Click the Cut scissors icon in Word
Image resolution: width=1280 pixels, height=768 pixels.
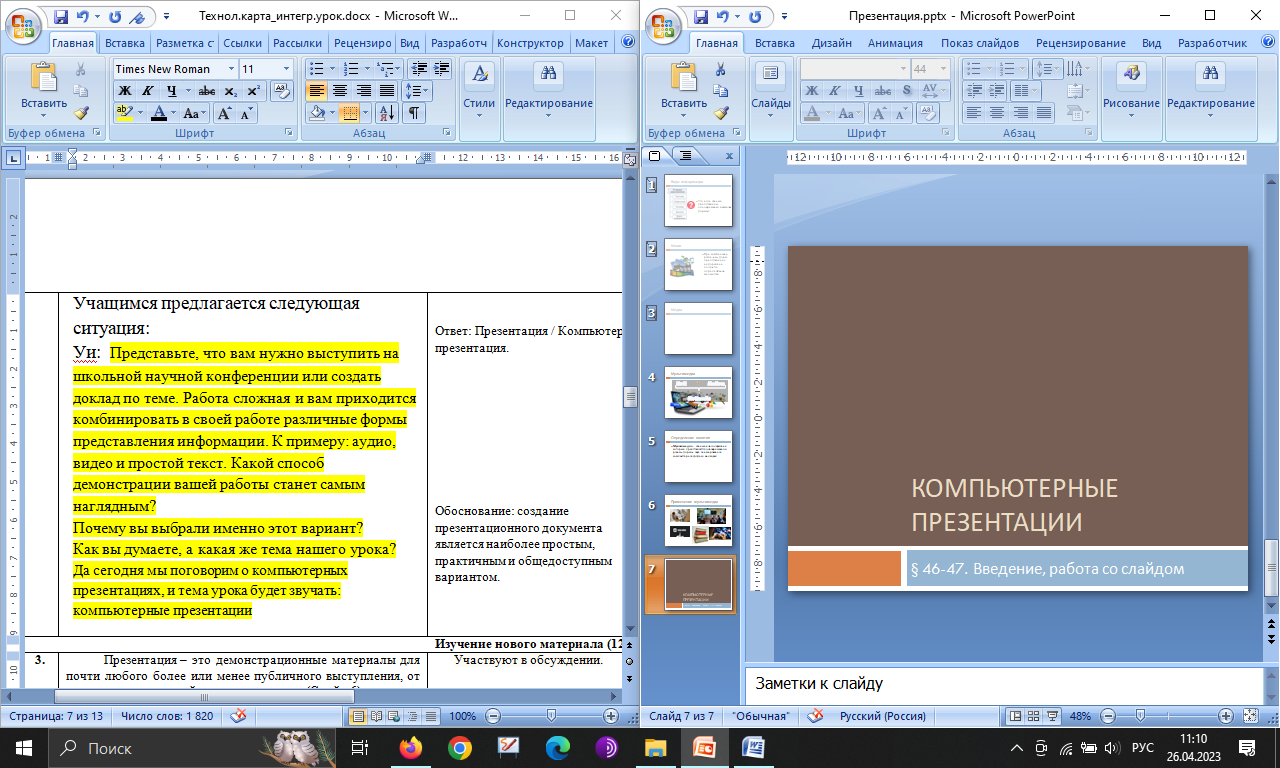point(81,69)
